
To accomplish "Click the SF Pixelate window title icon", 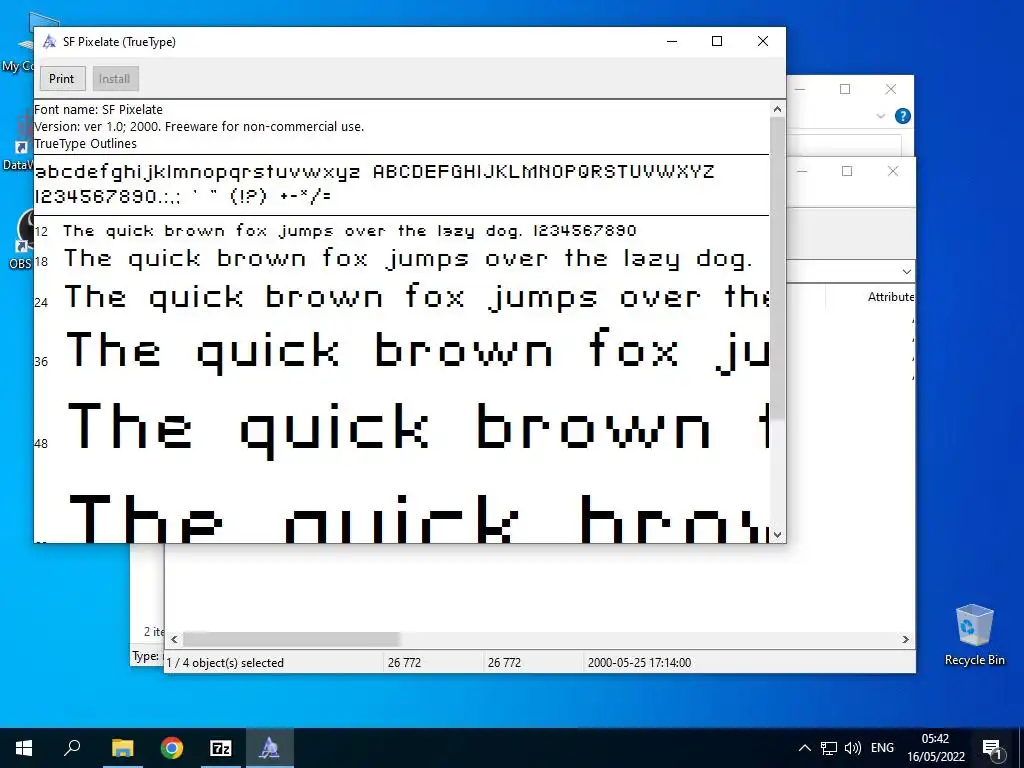I will (49, 42).
